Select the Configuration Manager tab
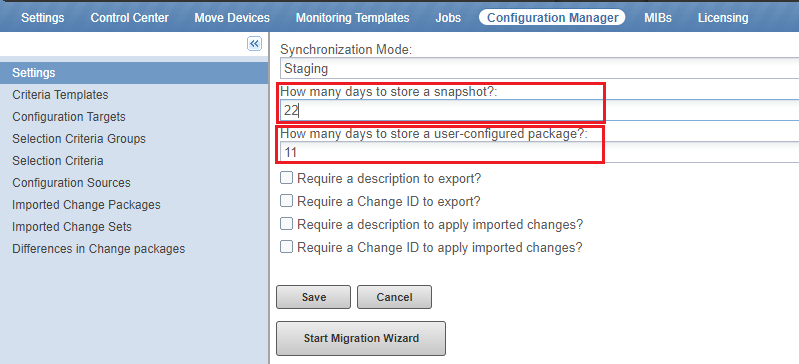 tap(552, 18)
